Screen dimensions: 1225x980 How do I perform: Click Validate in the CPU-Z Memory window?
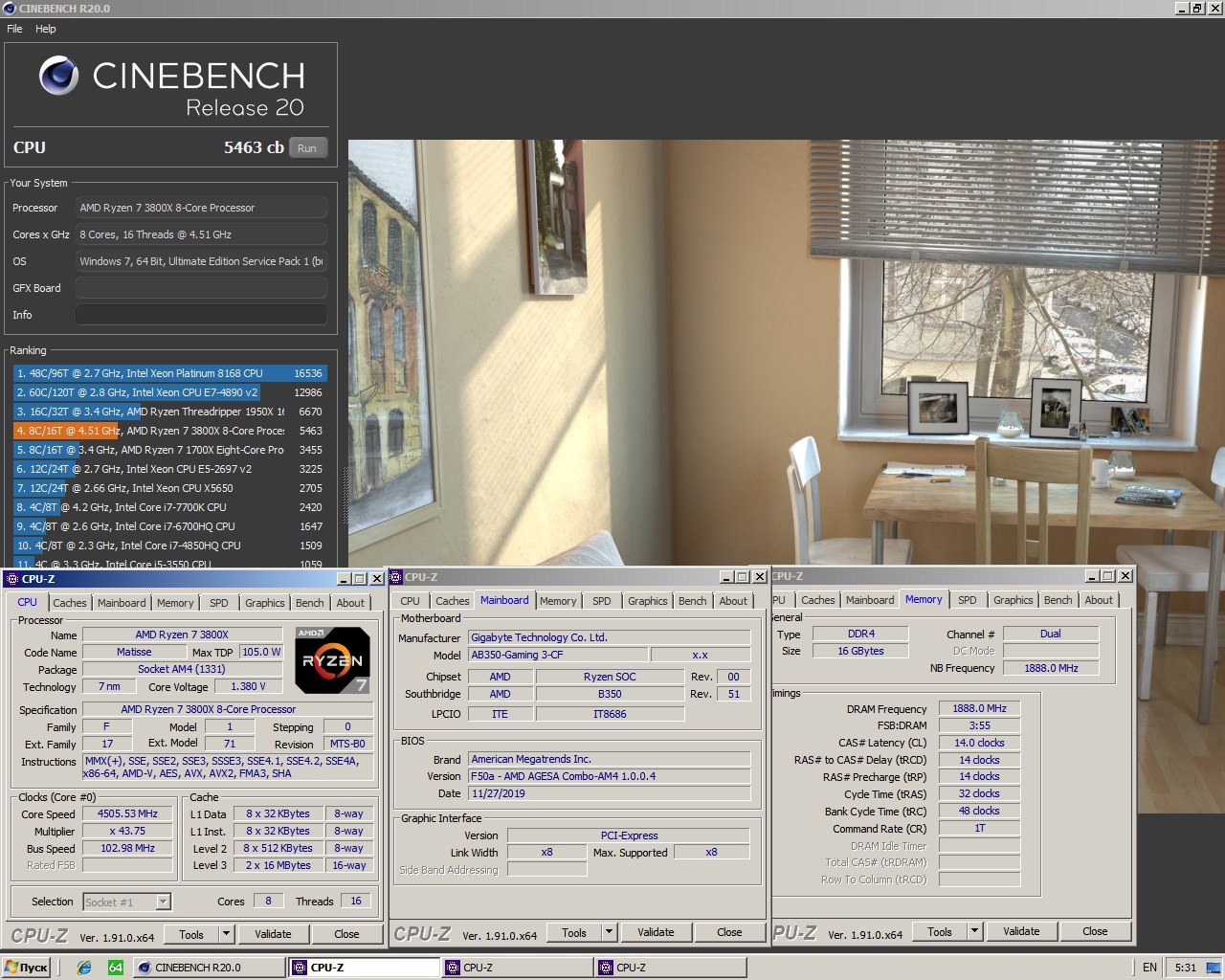pos(1021,931)
